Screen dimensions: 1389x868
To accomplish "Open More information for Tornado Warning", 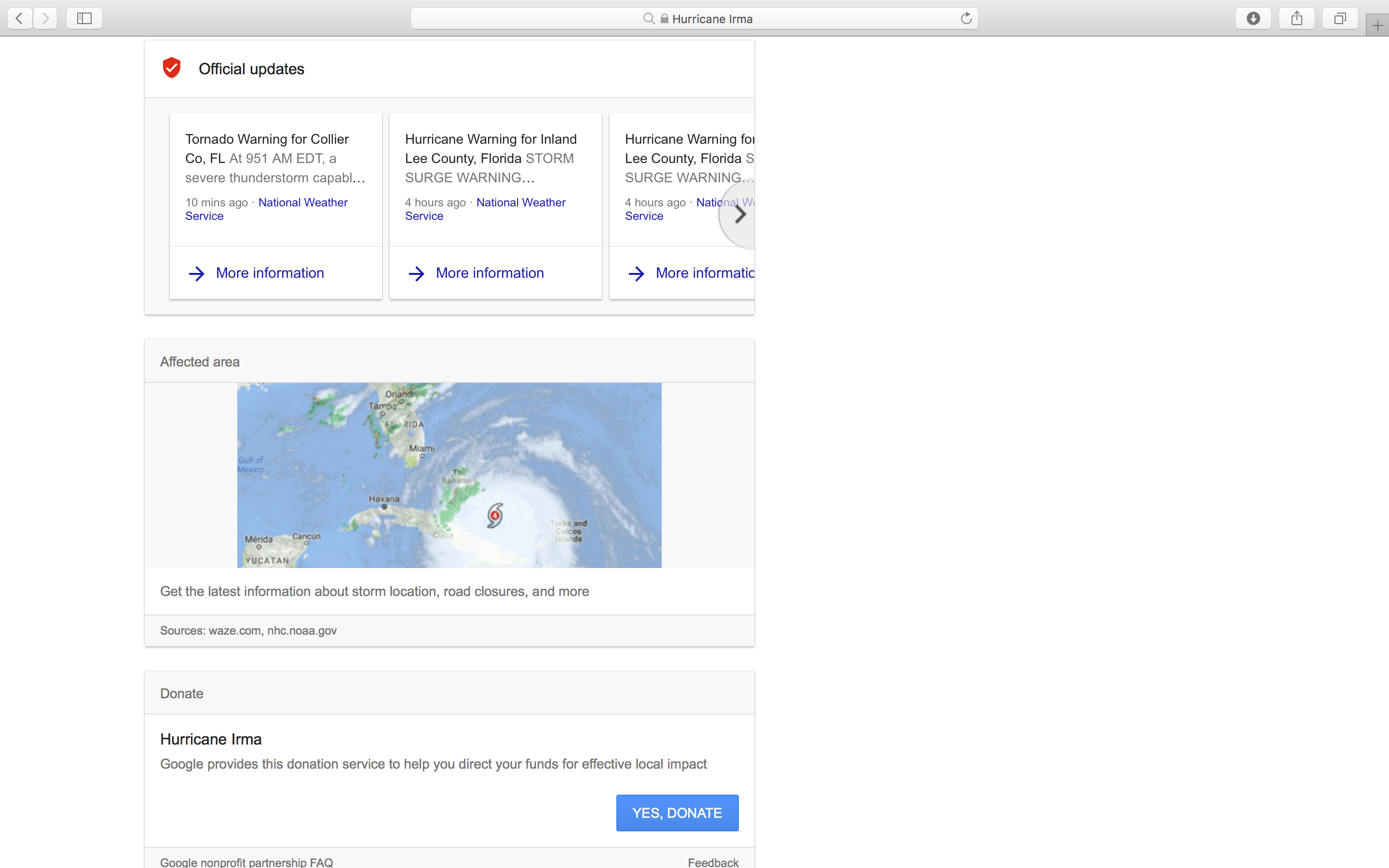I will coord(270,272).
